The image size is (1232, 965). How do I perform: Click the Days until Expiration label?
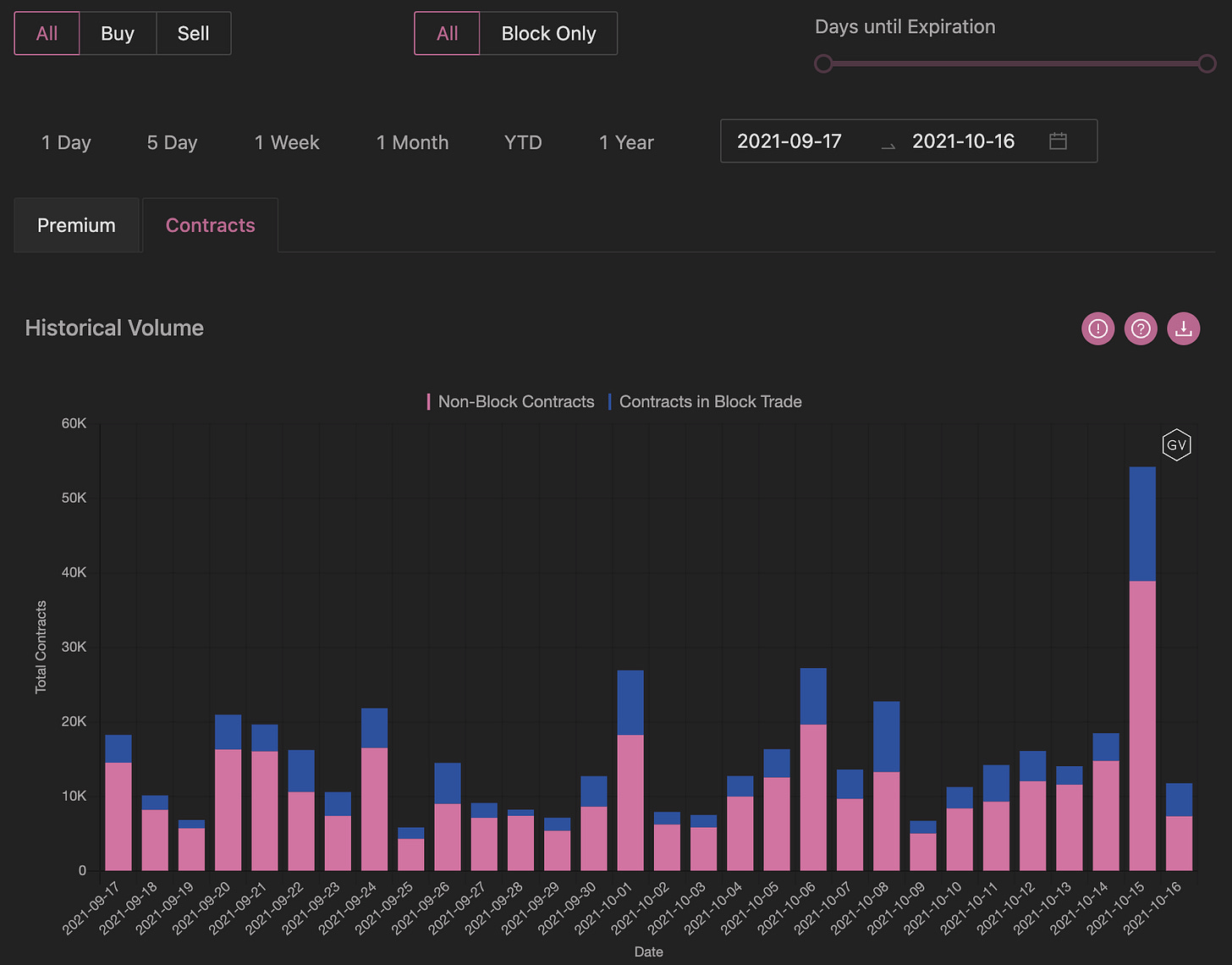[x=905, y=27]
